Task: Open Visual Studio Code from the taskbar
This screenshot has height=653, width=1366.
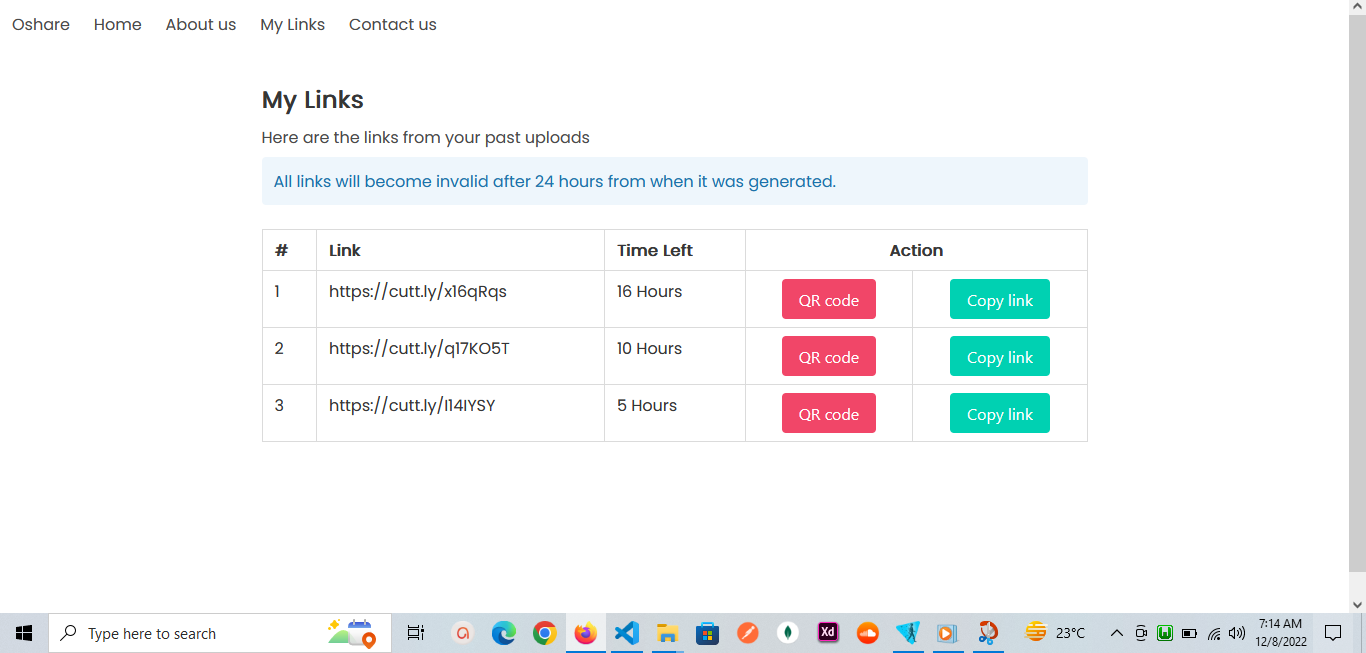Action: pos(626,633)
